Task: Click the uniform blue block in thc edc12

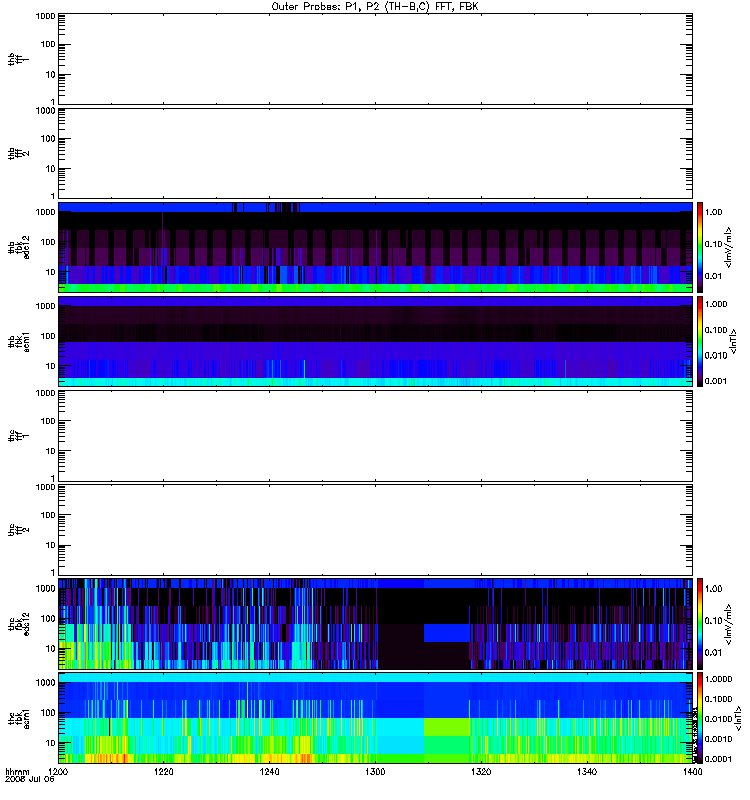Action: pyautogui.click(x=446, y=633)
